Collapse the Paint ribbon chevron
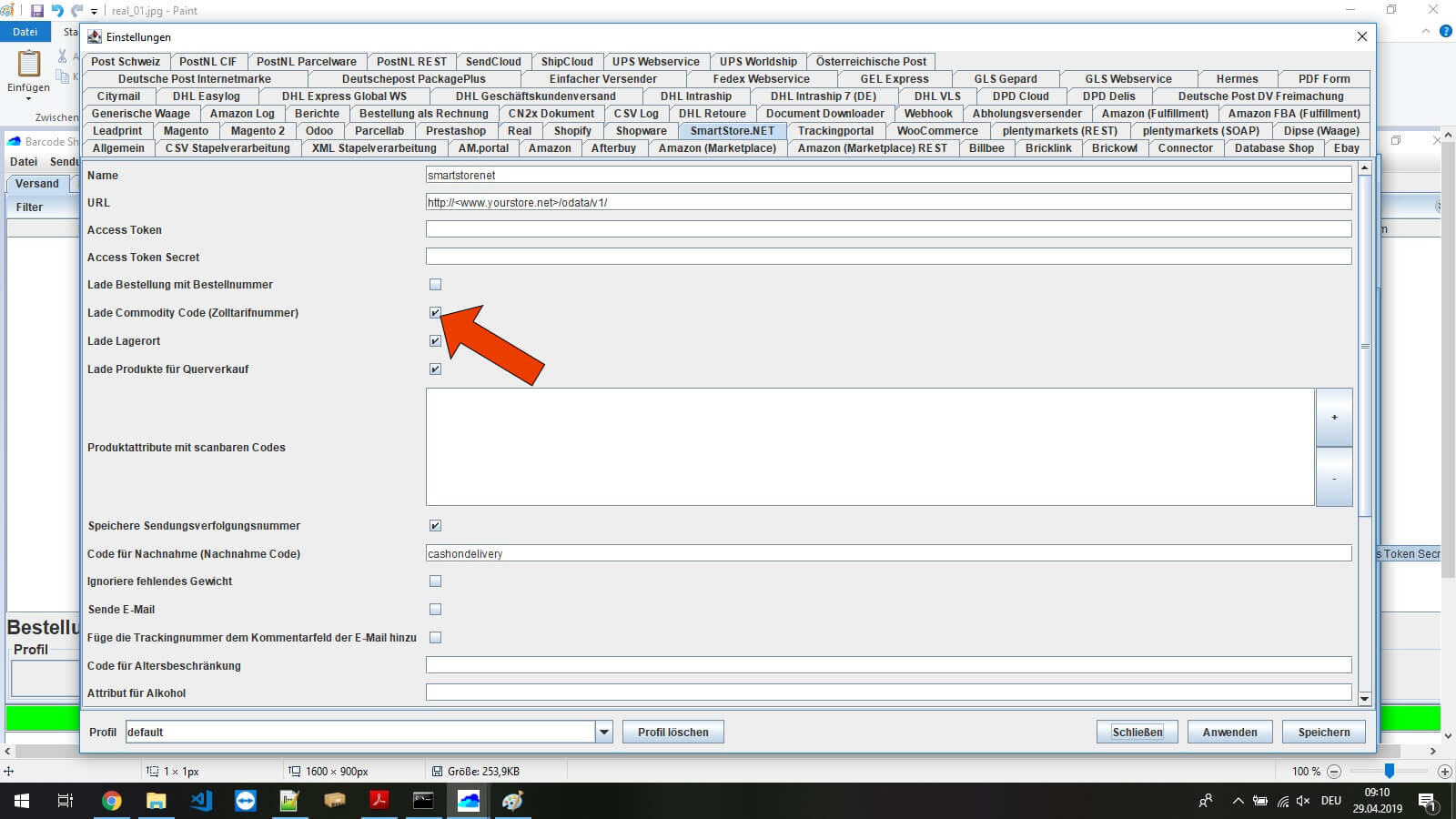 click(1426, 32)
